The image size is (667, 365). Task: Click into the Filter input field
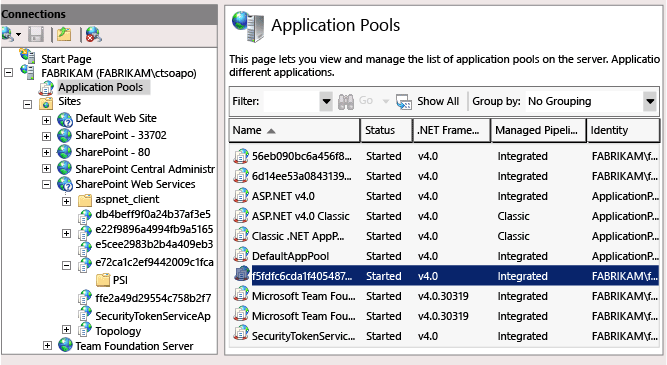(x=291, y=101)
